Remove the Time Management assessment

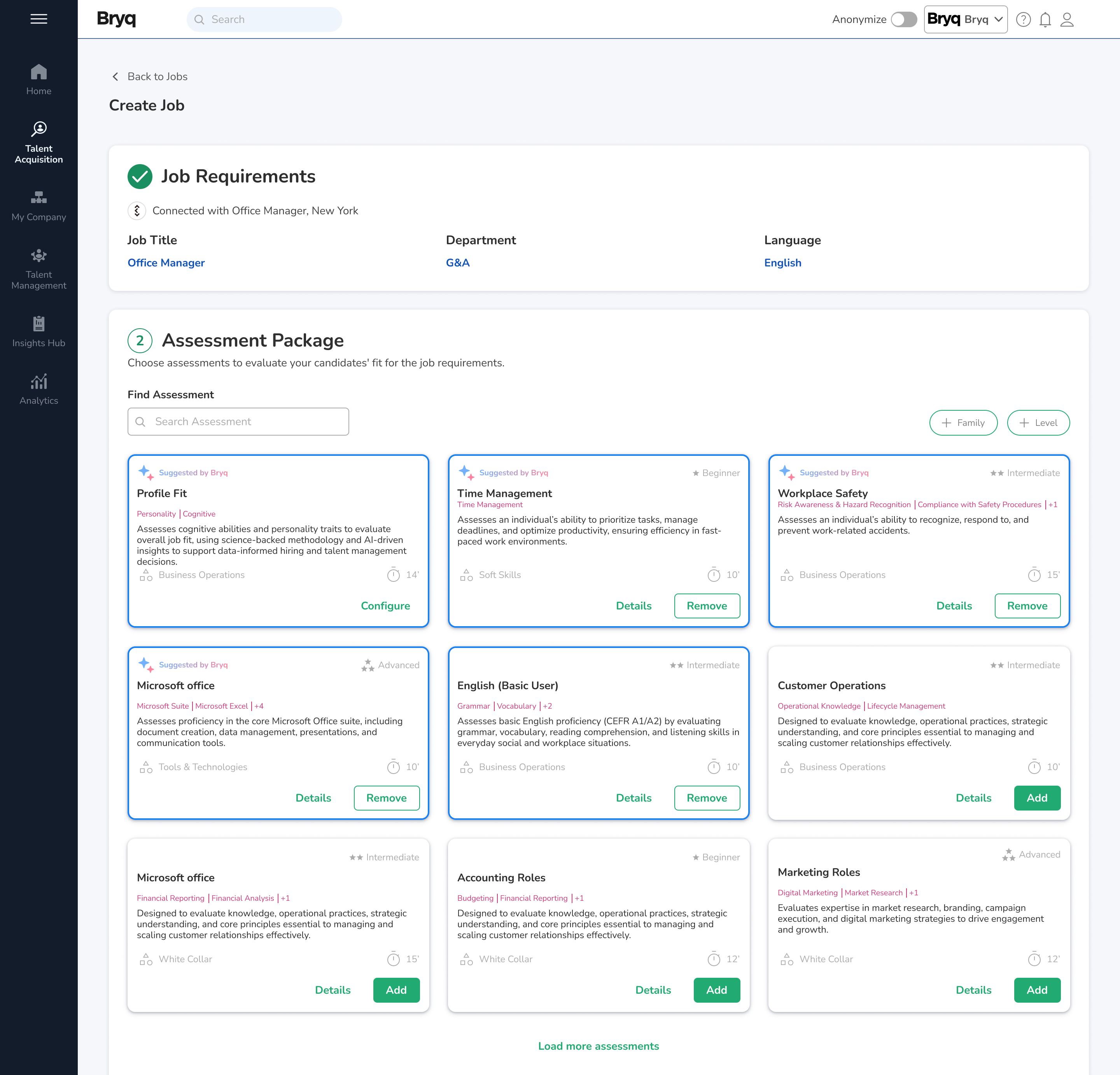click(x=706, y=605)
